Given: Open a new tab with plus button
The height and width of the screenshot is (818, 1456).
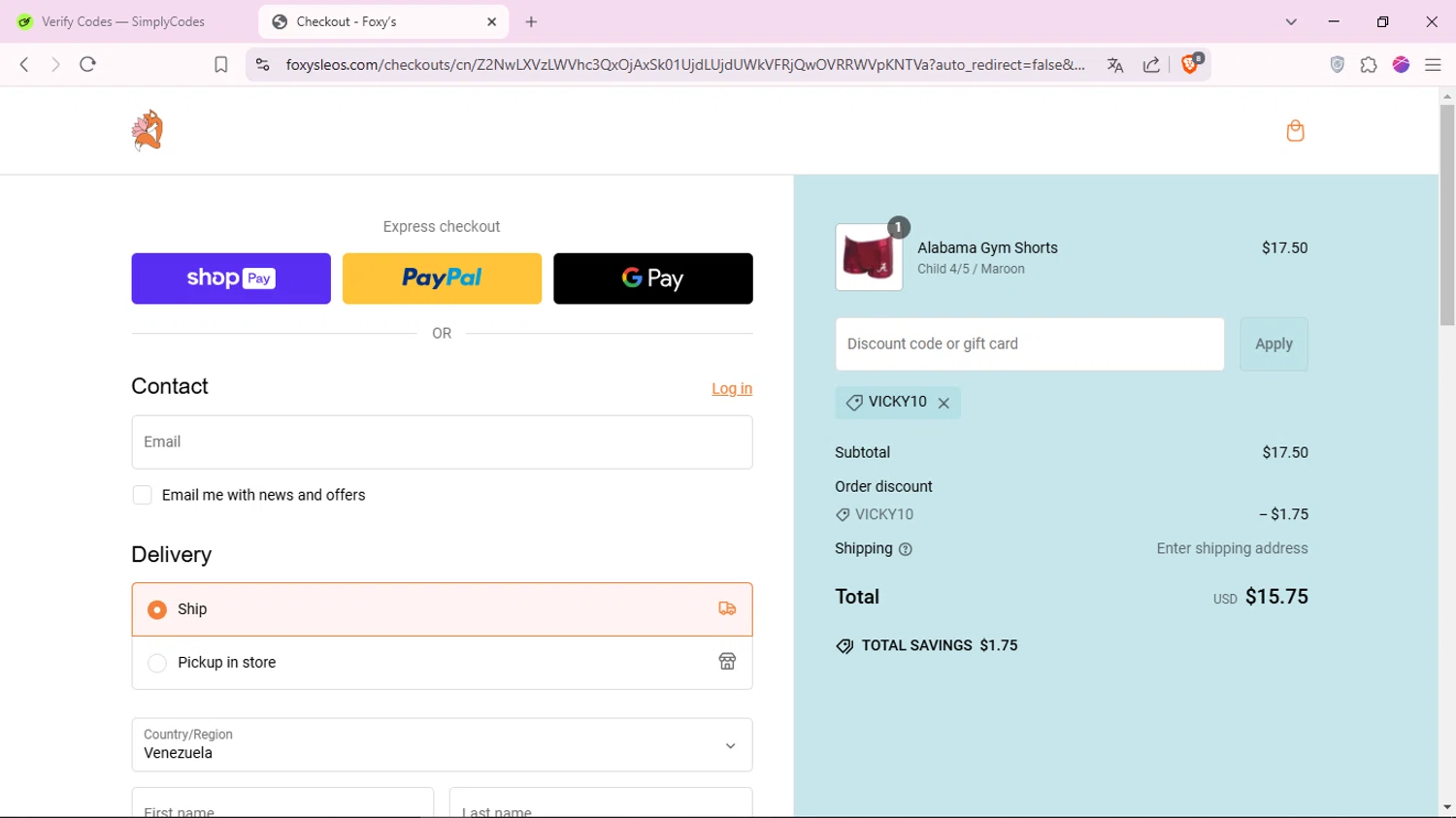Looking at the screenshot, I should [531, 21].
